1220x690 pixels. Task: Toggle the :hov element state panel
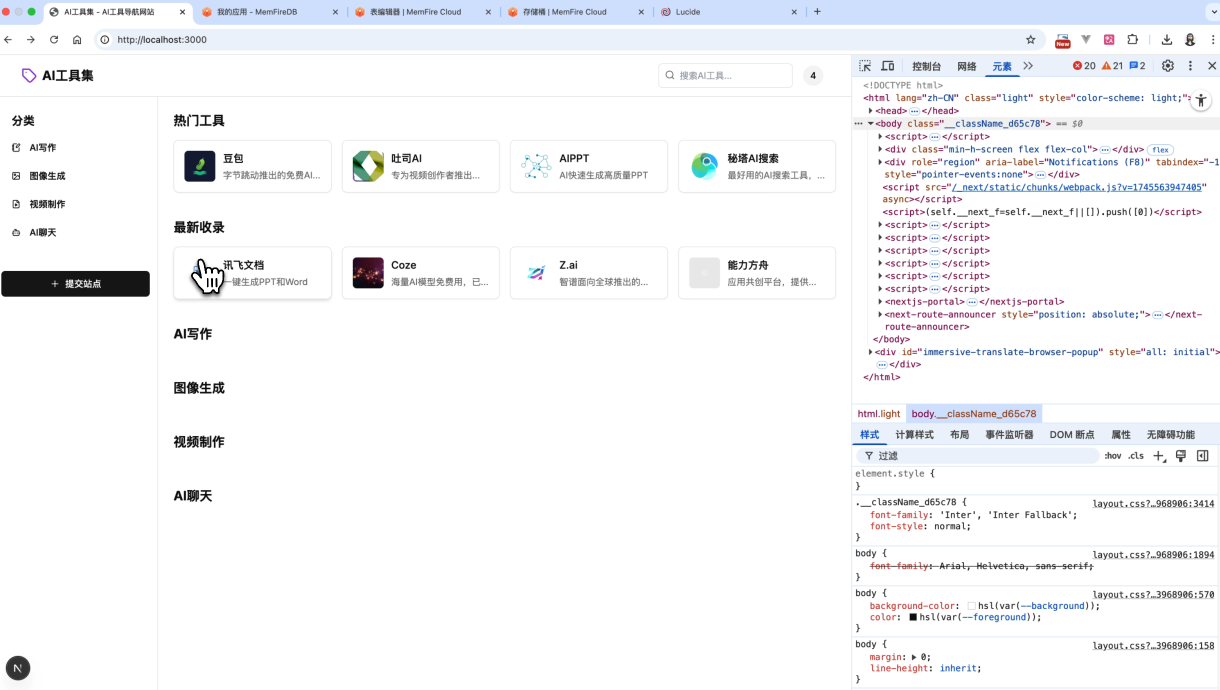point(1112,456)
